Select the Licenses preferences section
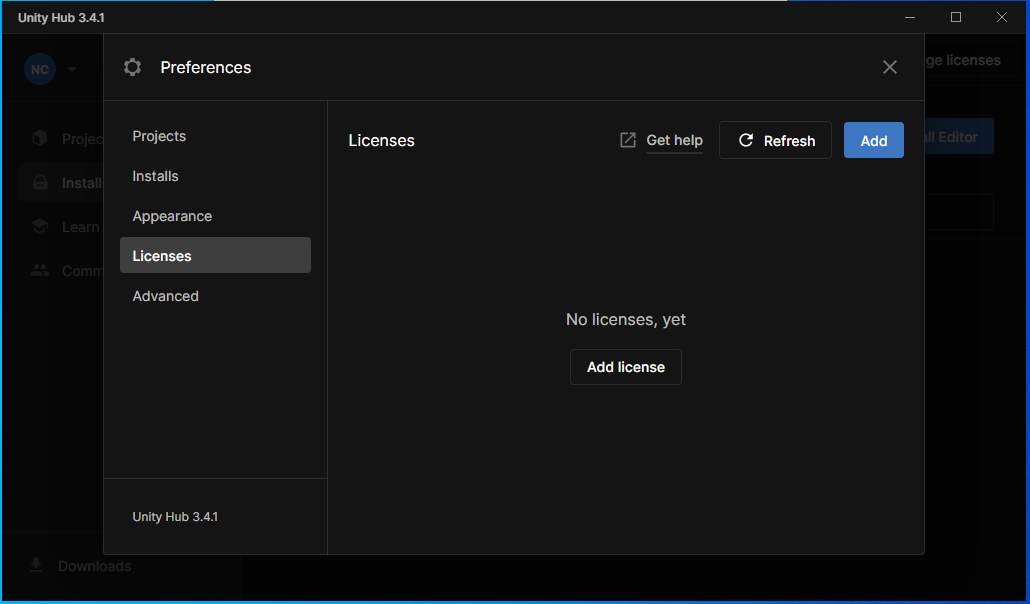The image size is (1030, 604). 215,255
